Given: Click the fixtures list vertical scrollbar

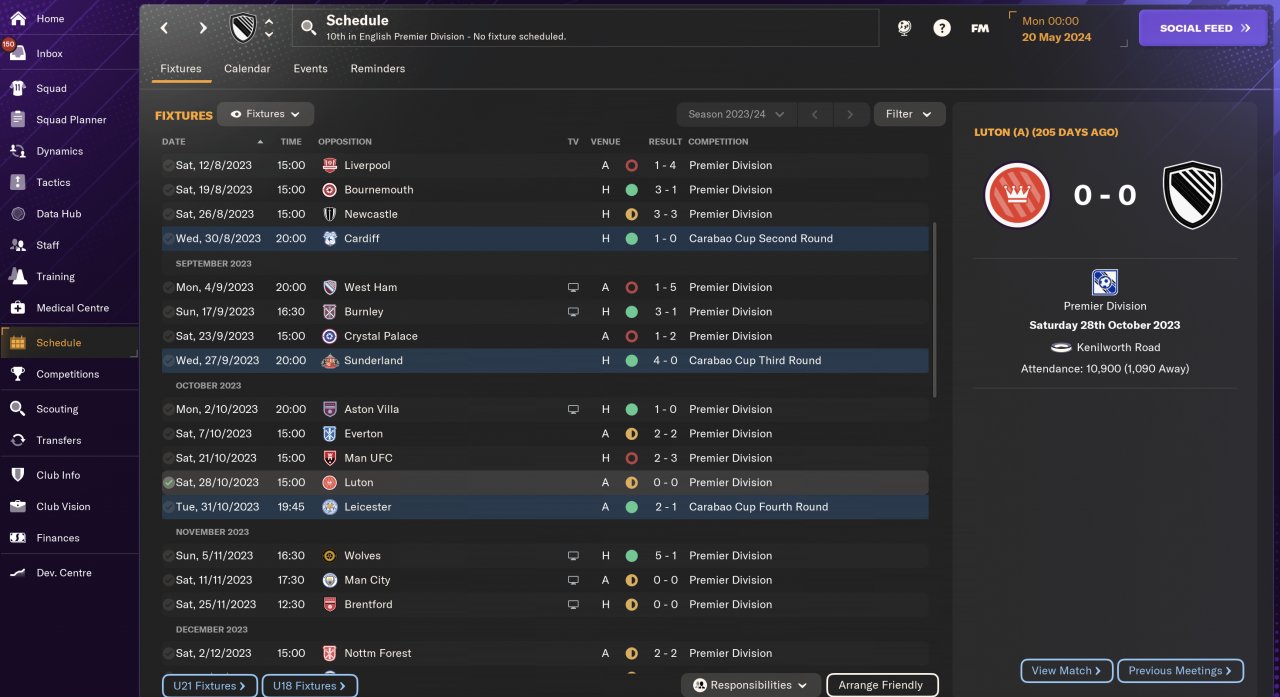Looking at the screenshot, I should (934, 310).
